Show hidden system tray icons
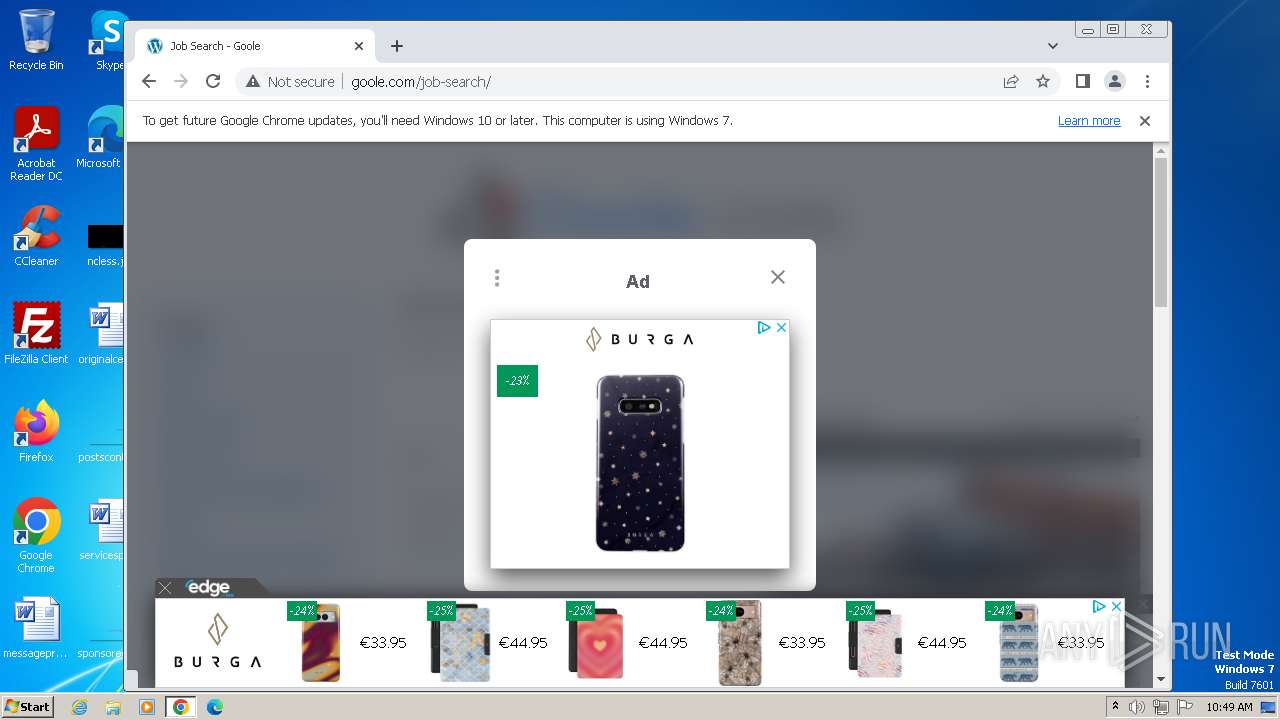Viewport: 1280px width, 720px height. pos(1115,707)
